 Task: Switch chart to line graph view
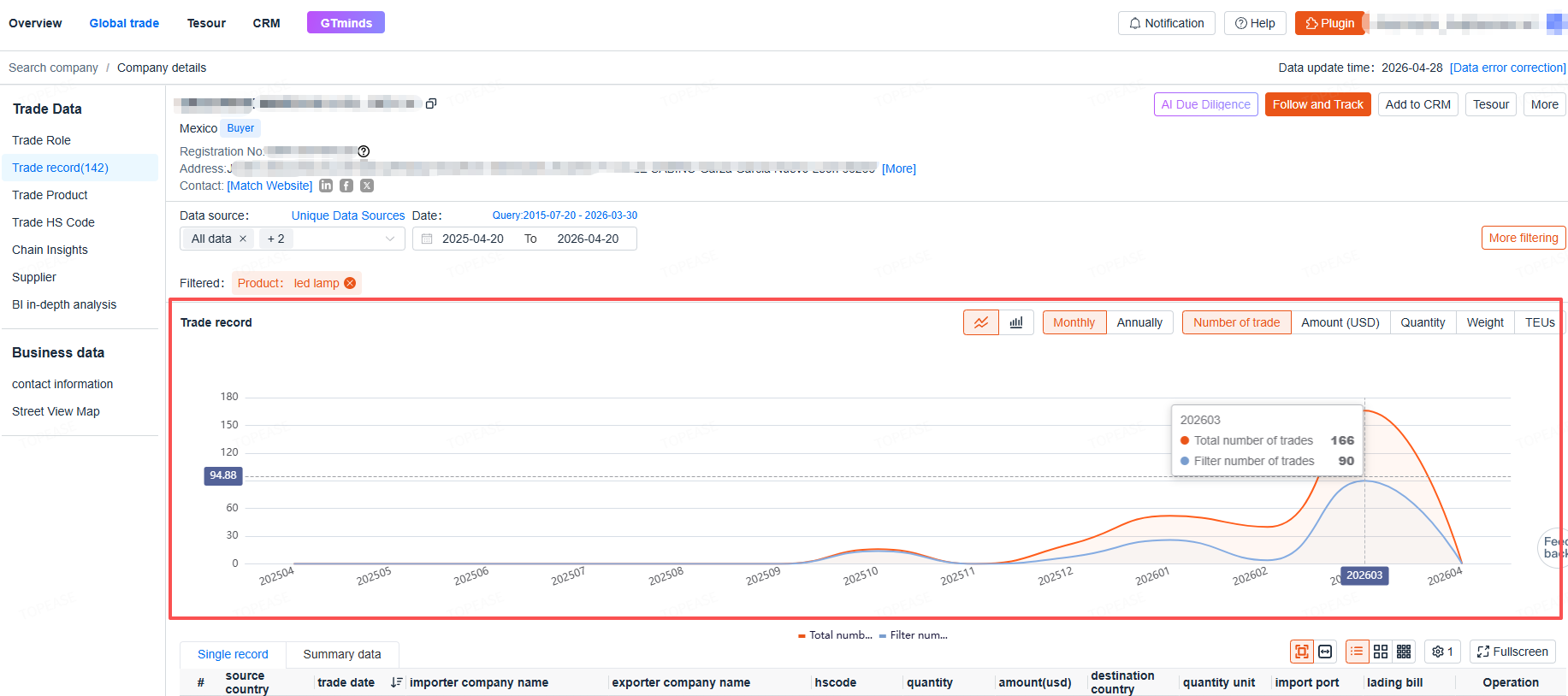click(981, 322)
